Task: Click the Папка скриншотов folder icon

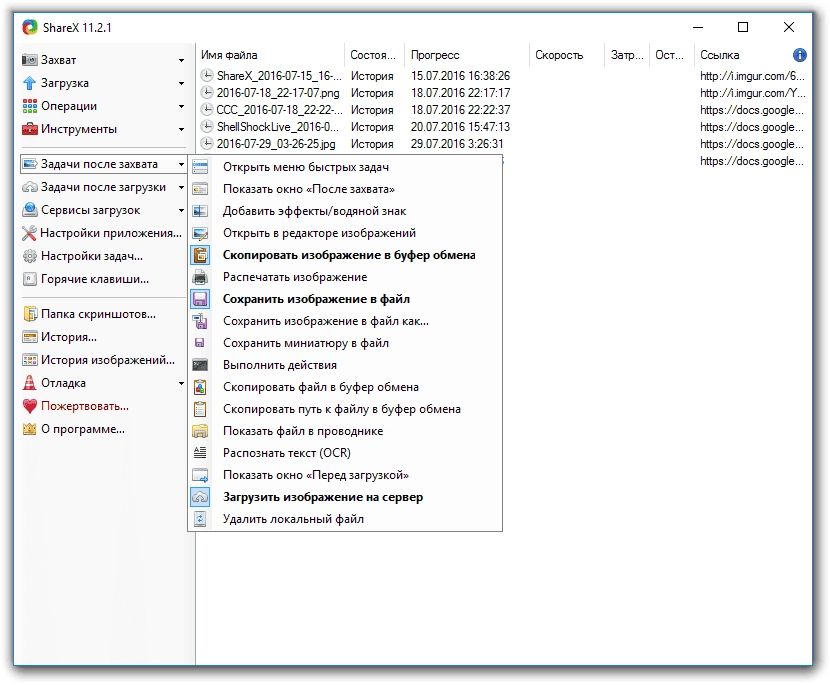Action: (30, 314)
